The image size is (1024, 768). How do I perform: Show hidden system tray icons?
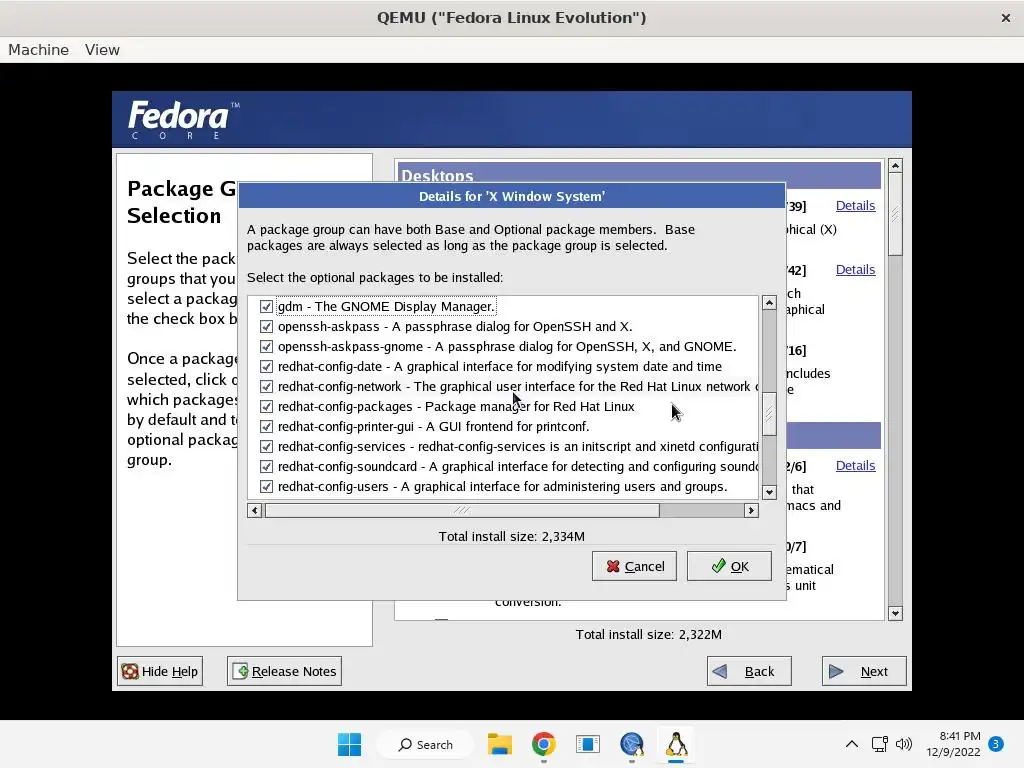pyautogui.click(x=852, y=744)
